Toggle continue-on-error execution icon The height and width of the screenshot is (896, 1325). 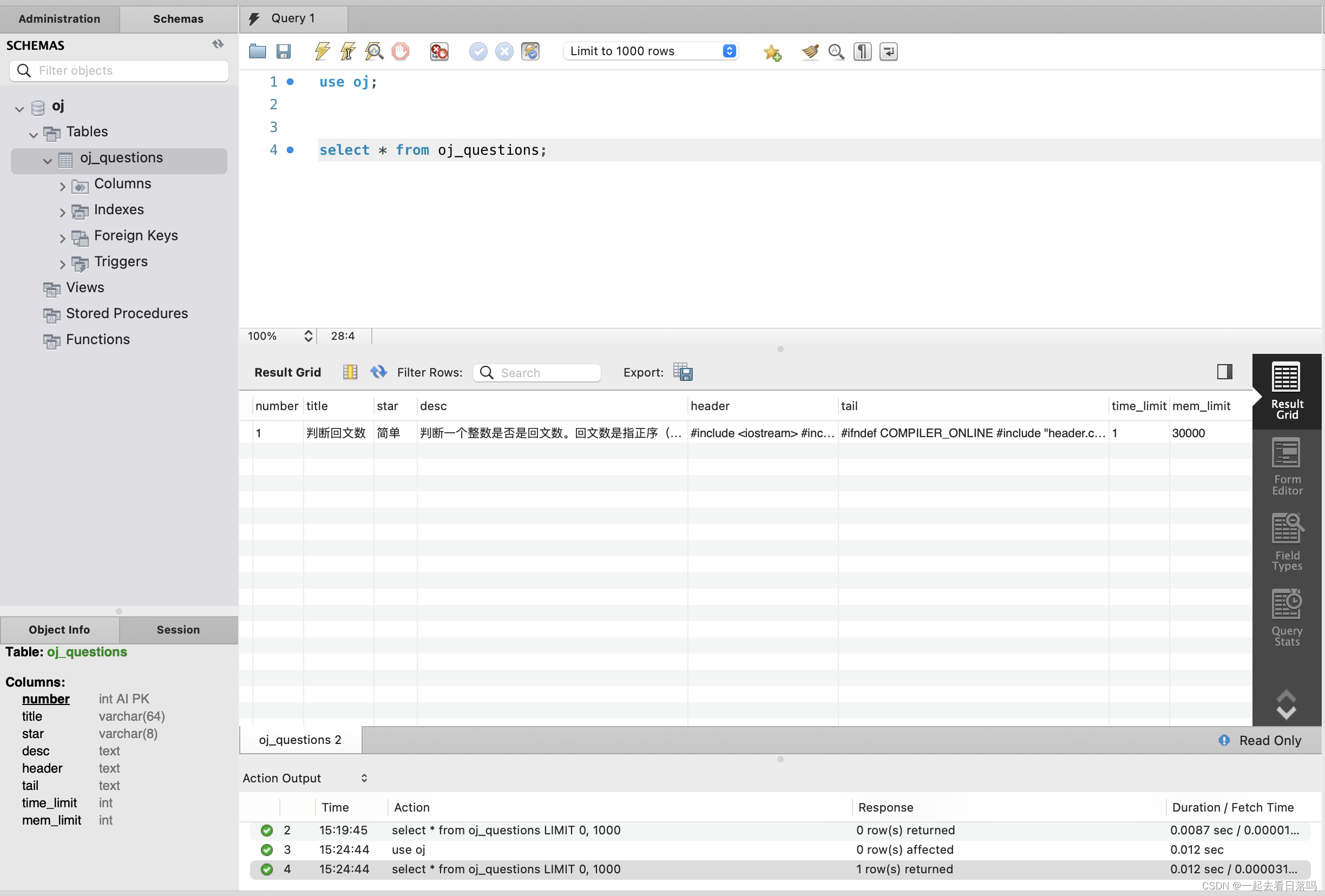439,51
